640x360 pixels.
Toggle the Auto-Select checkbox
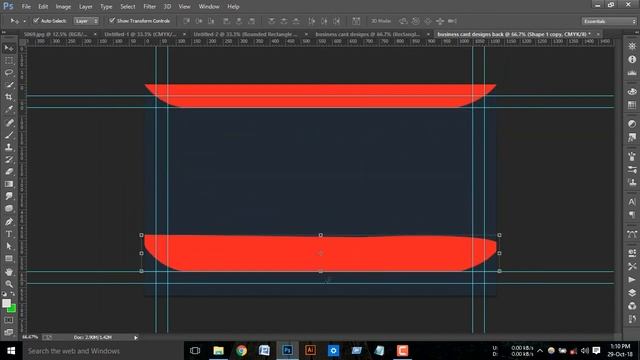click(x=36, y=20)
